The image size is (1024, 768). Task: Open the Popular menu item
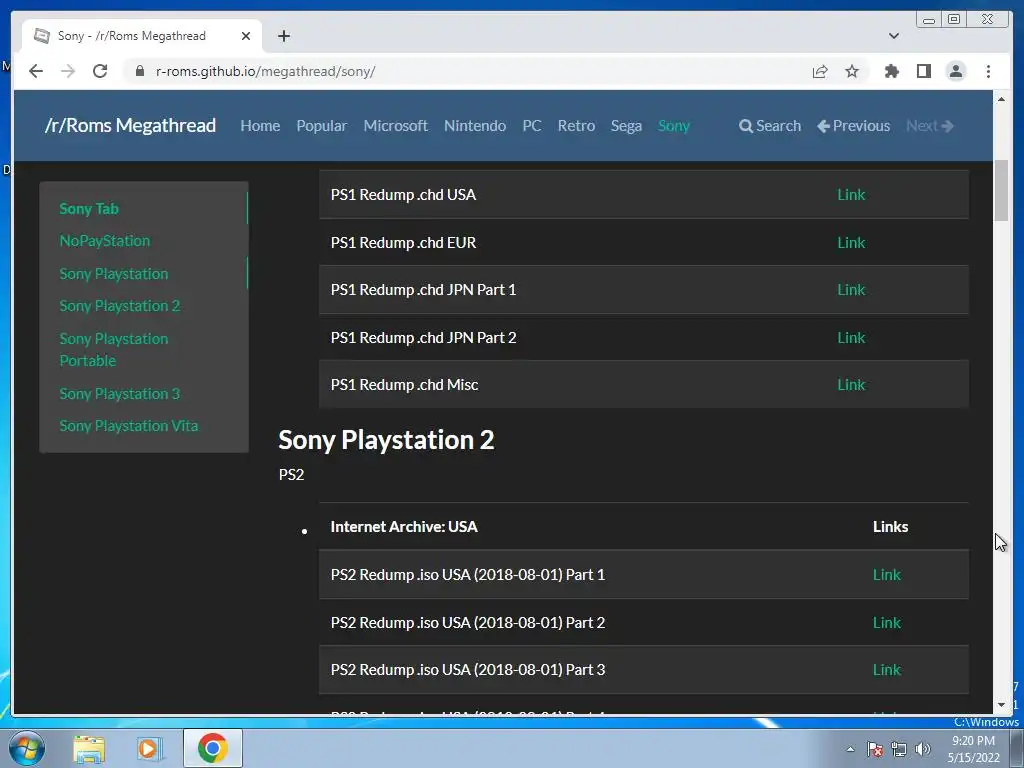click(321, 125)
